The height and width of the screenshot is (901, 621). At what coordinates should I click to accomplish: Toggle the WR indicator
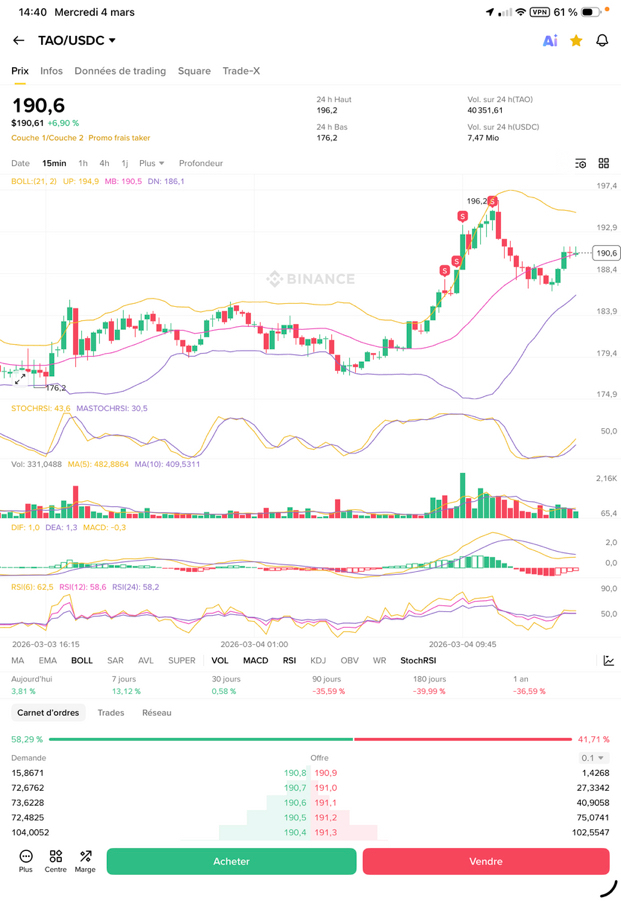click(380, 661)
